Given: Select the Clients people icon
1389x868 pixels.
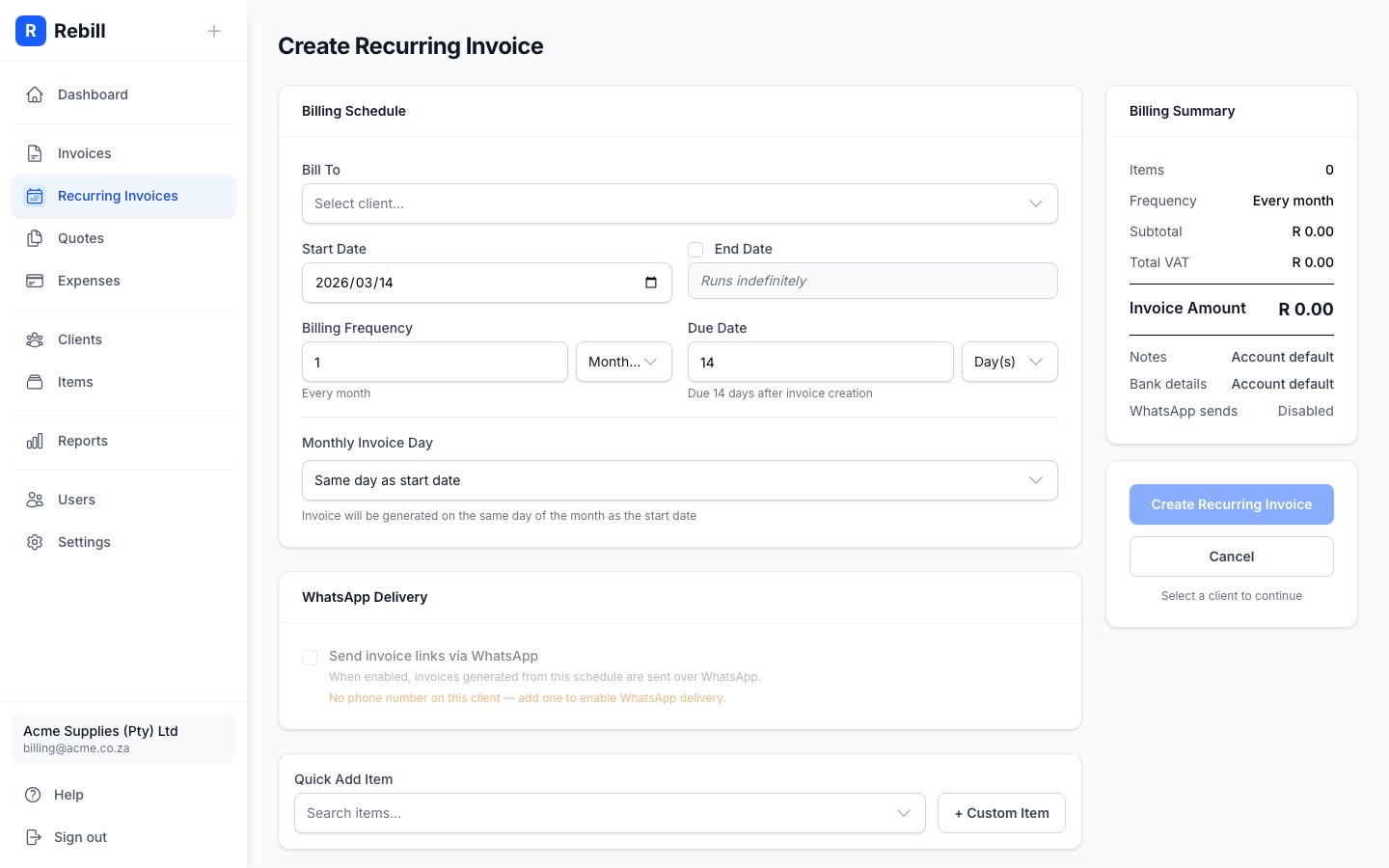Looking at the screenshot, I should point(35,339).
